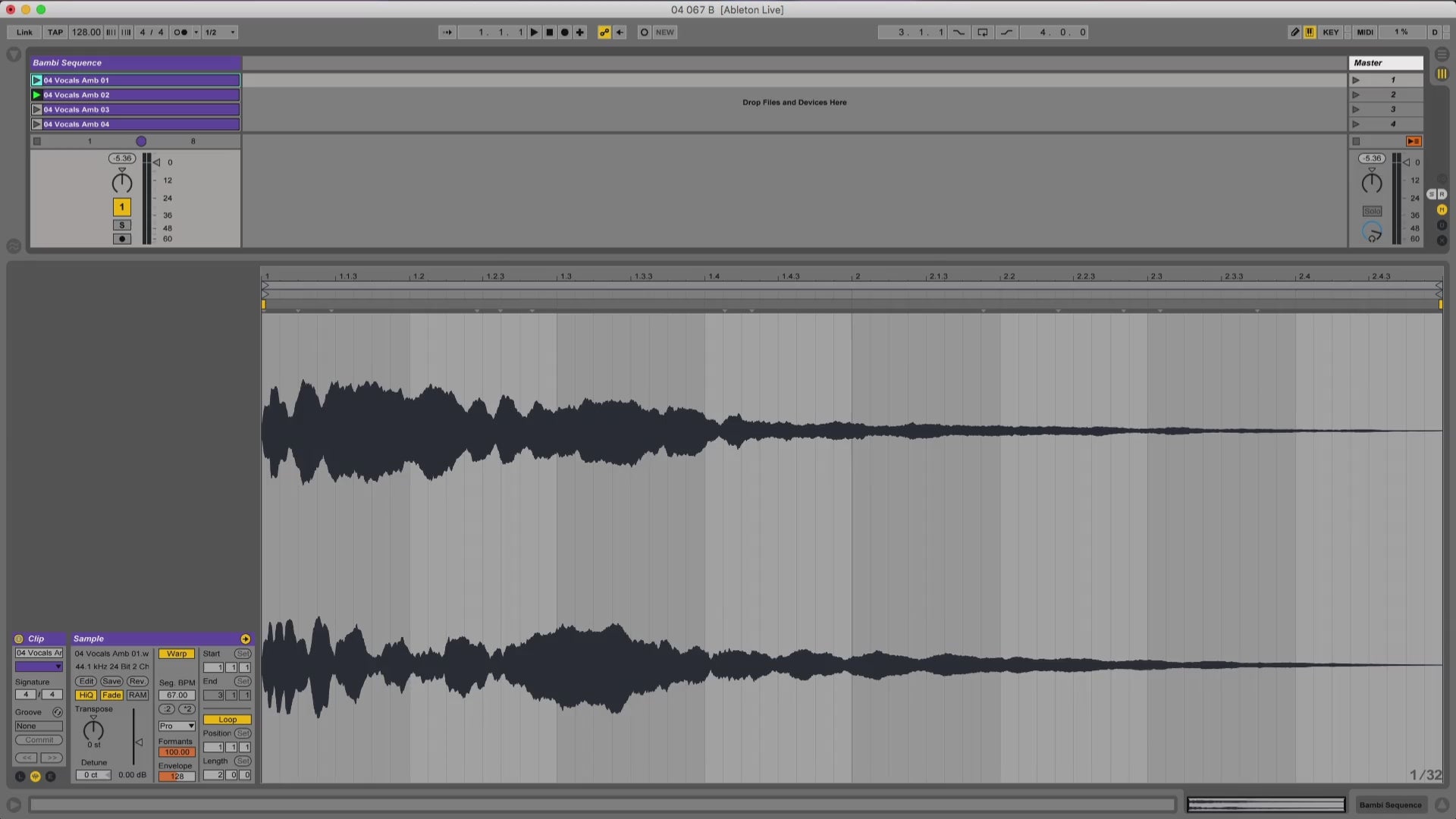Open the MIDI map mode

coord(1365,32)
